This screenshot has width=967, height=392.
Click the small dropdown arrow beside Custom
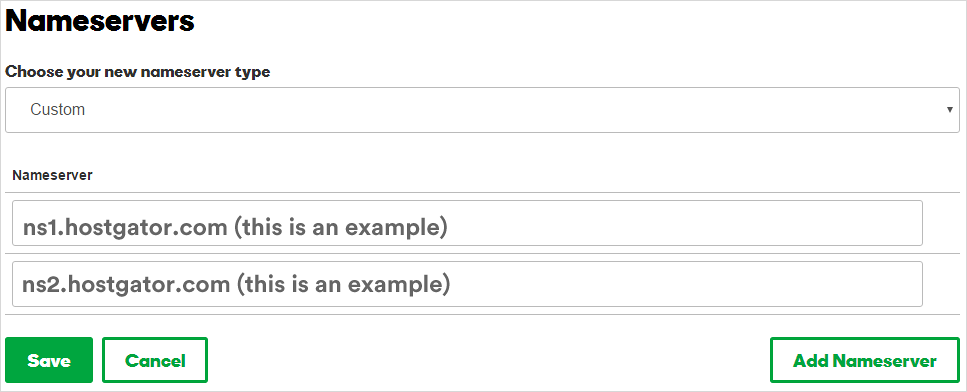point(950,110)
